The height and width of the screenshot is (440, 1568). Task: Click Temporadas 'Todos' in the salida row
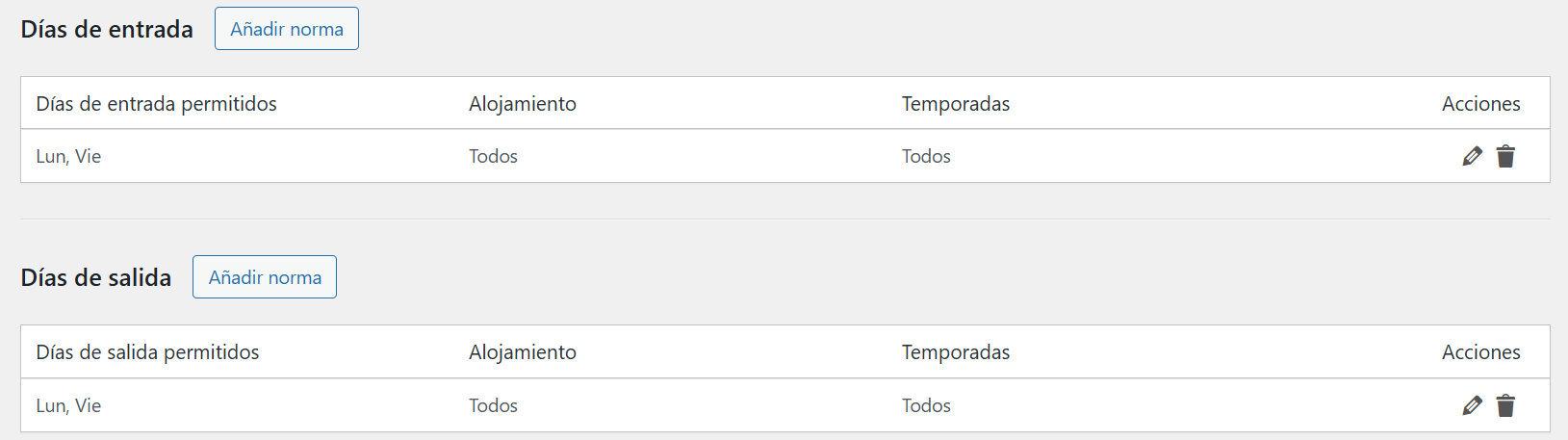point(926,405)
